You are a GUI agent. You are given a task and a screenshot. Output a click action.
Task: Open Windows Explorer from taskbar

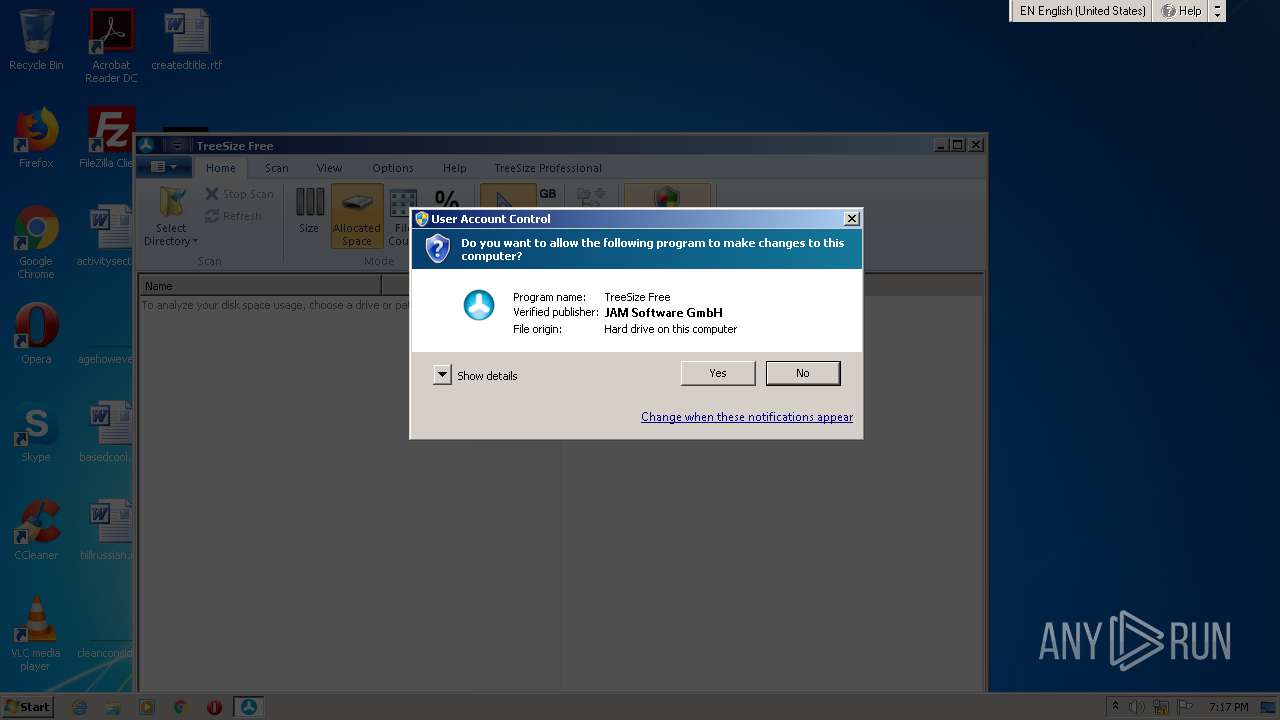pos(113,707)
